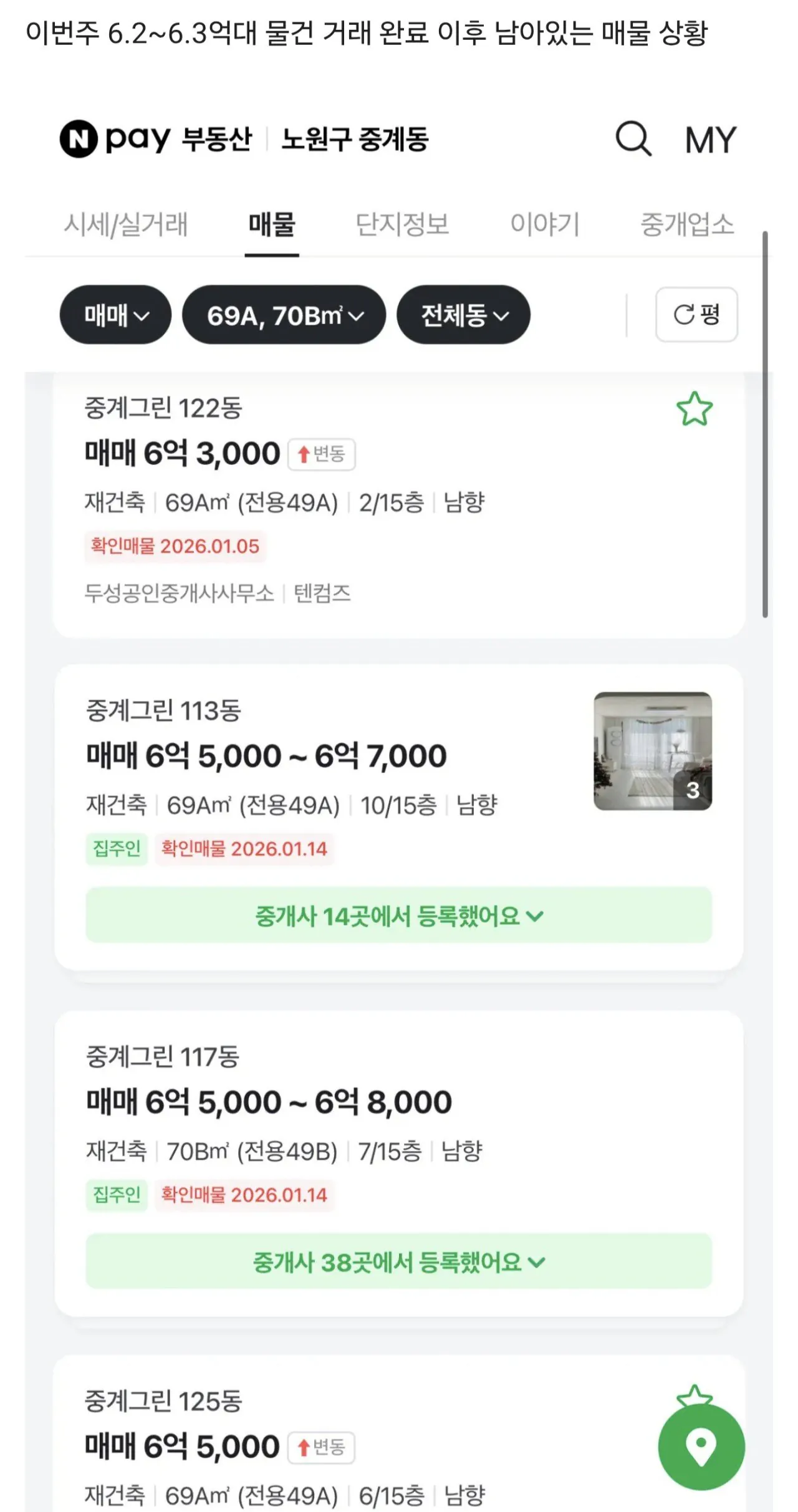This screenshot has height=1512, width=798.
Task: Expand the 14 brokers list for 113동
Action: coord(398,916)
